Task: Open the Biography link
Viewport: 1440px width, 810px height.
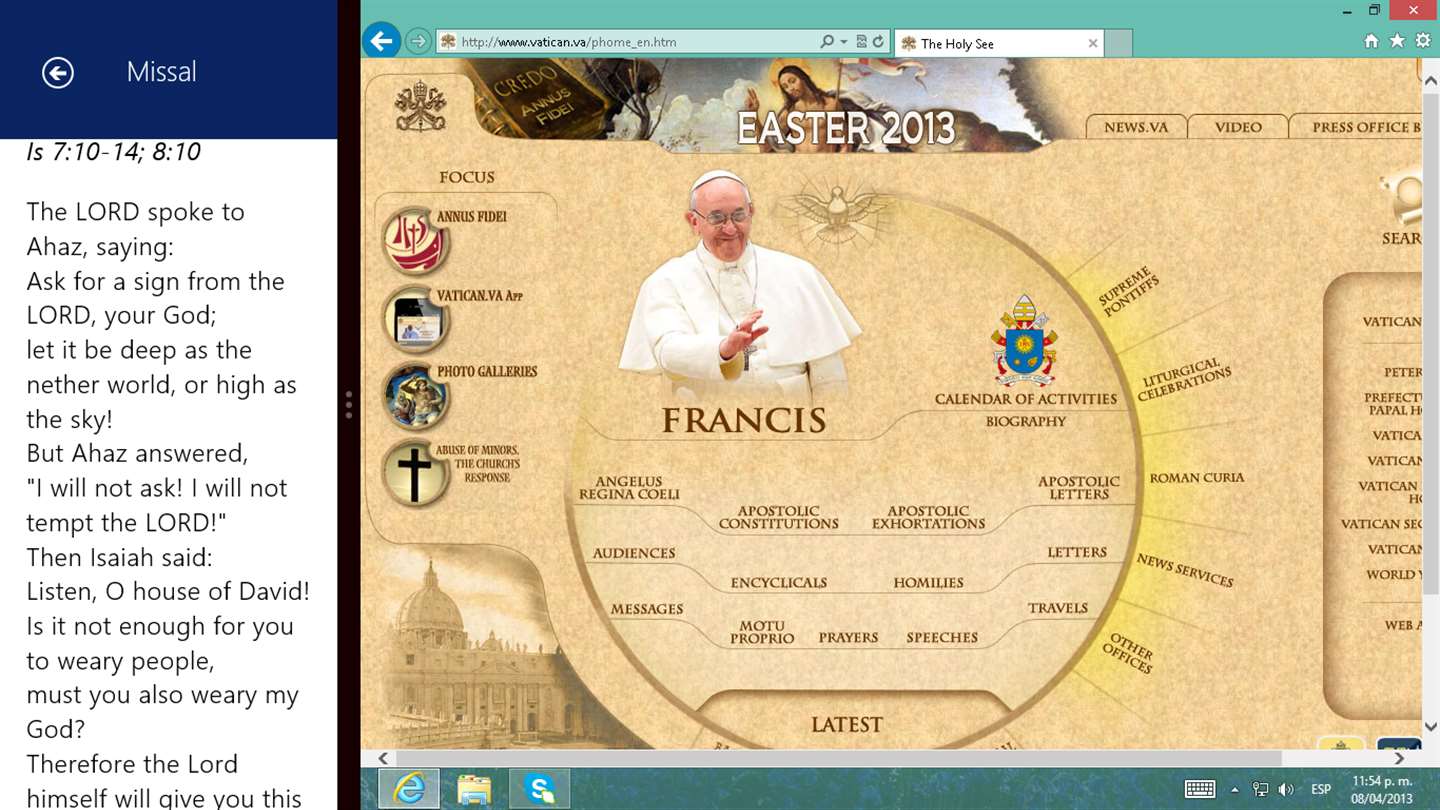Action: click(x=1026, y=421)
